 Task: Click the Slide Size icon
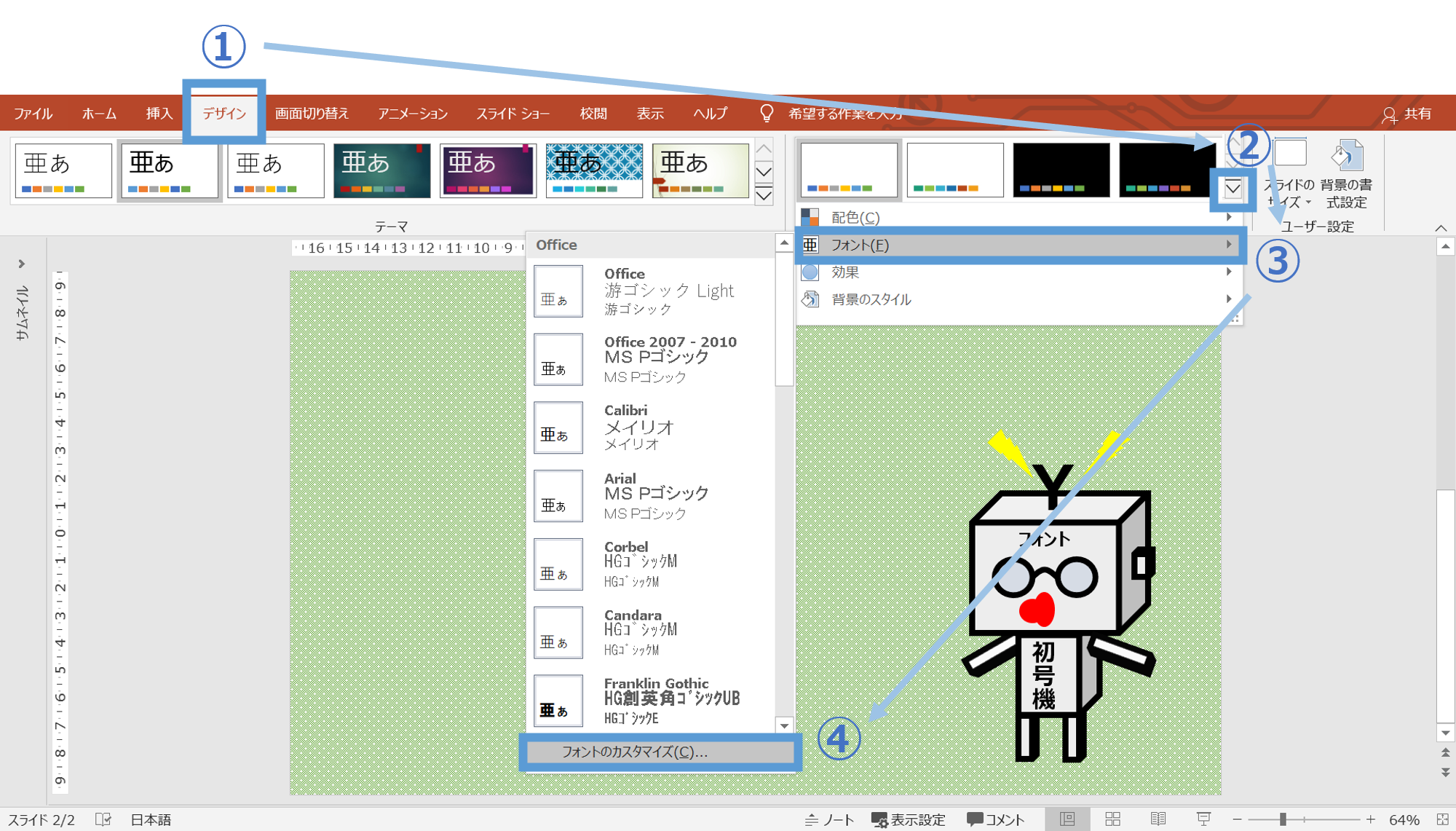(1290, 154)
